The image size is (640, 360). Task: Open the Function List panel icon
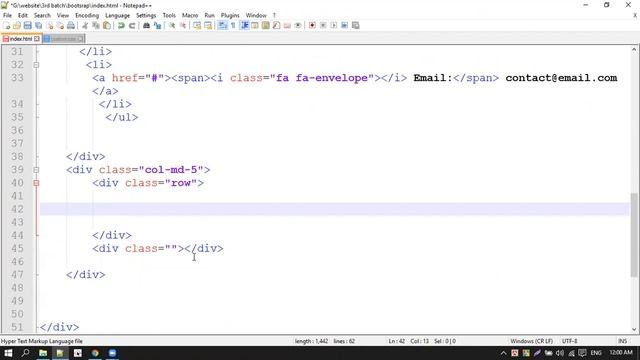click(x=276, y=25)
